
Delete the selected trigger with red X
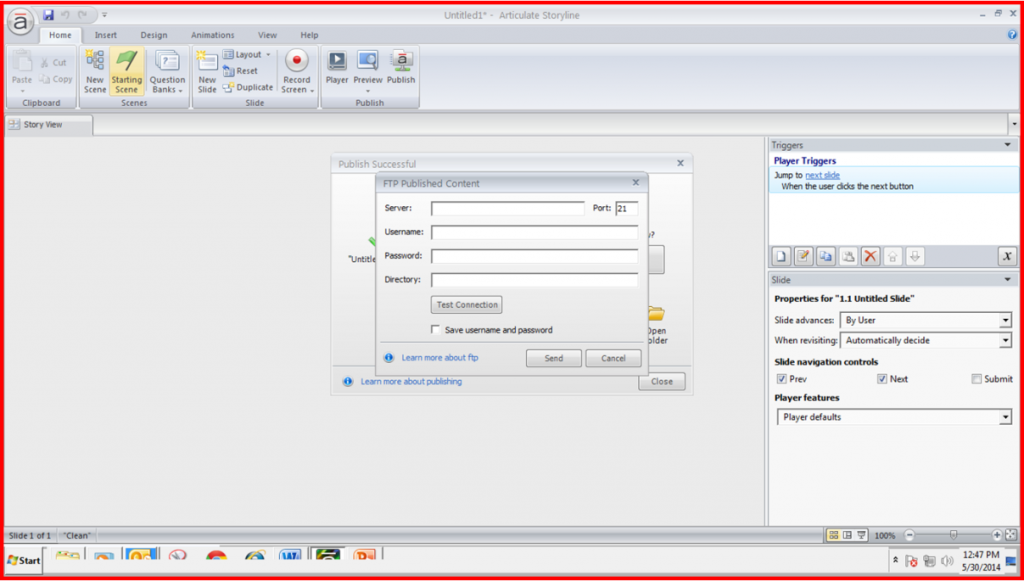point(870,257)
